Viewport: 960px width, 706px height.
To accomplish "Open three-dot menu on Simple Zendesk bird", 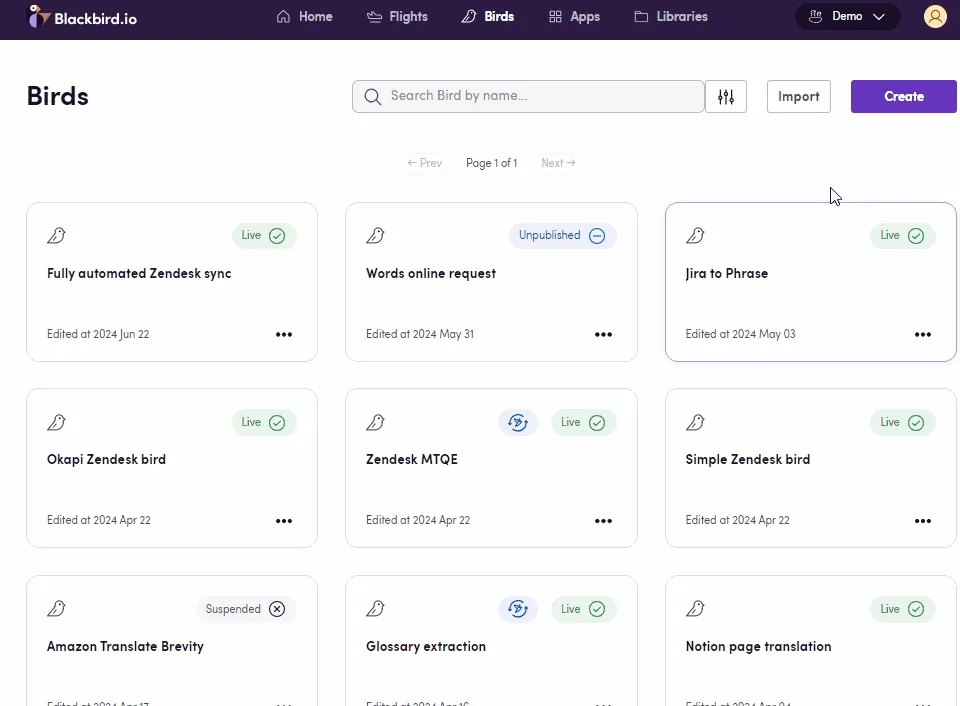I will (922, 521).
